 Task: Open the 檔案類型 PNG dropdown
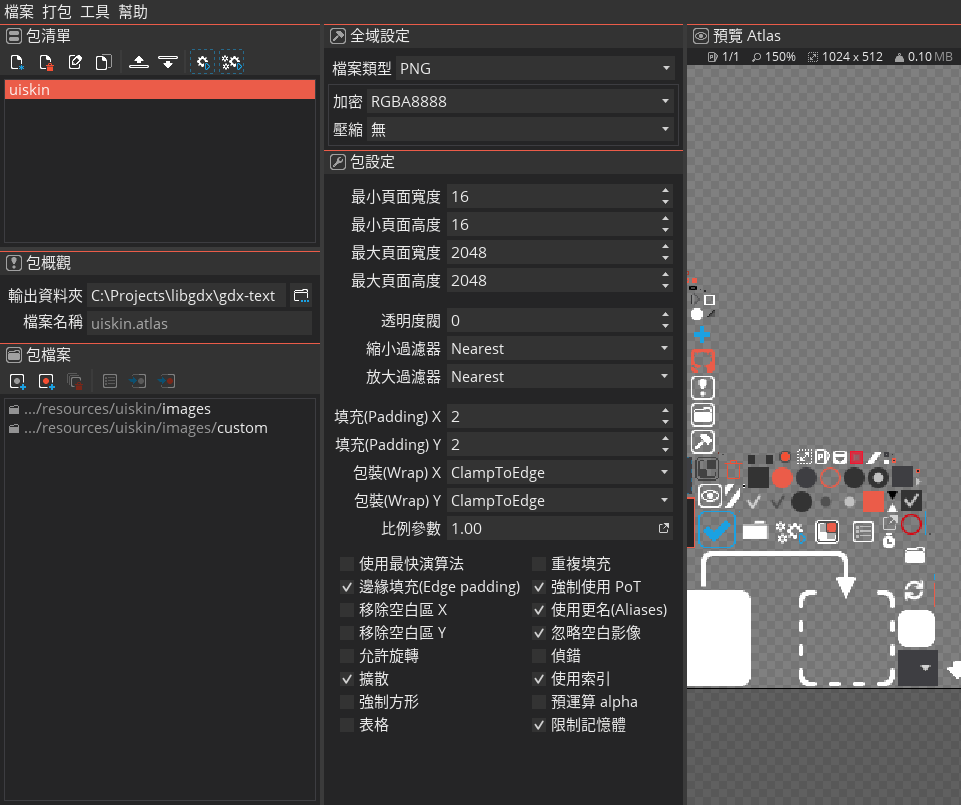pos(560,68)
